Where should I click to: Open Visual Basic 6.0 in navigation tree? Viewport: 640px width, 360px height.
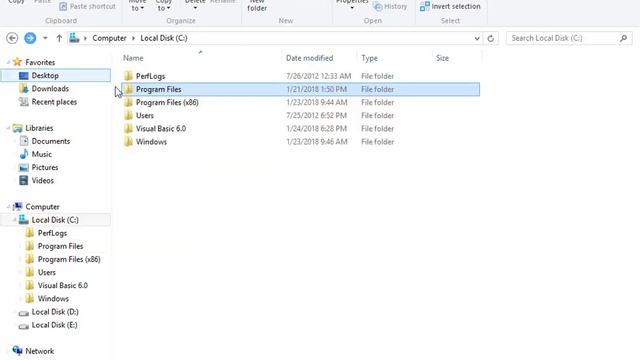point(62,285)
